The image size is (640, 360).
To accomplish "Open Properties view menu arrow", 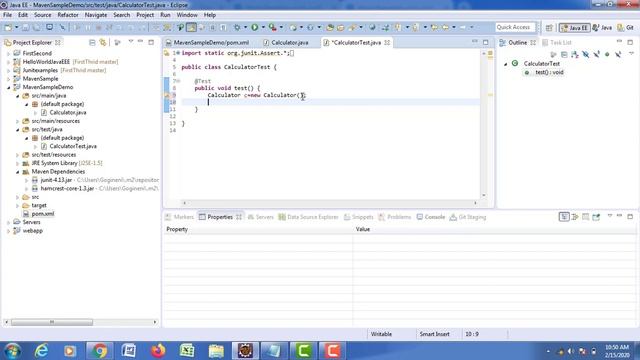I will [610, 216].
